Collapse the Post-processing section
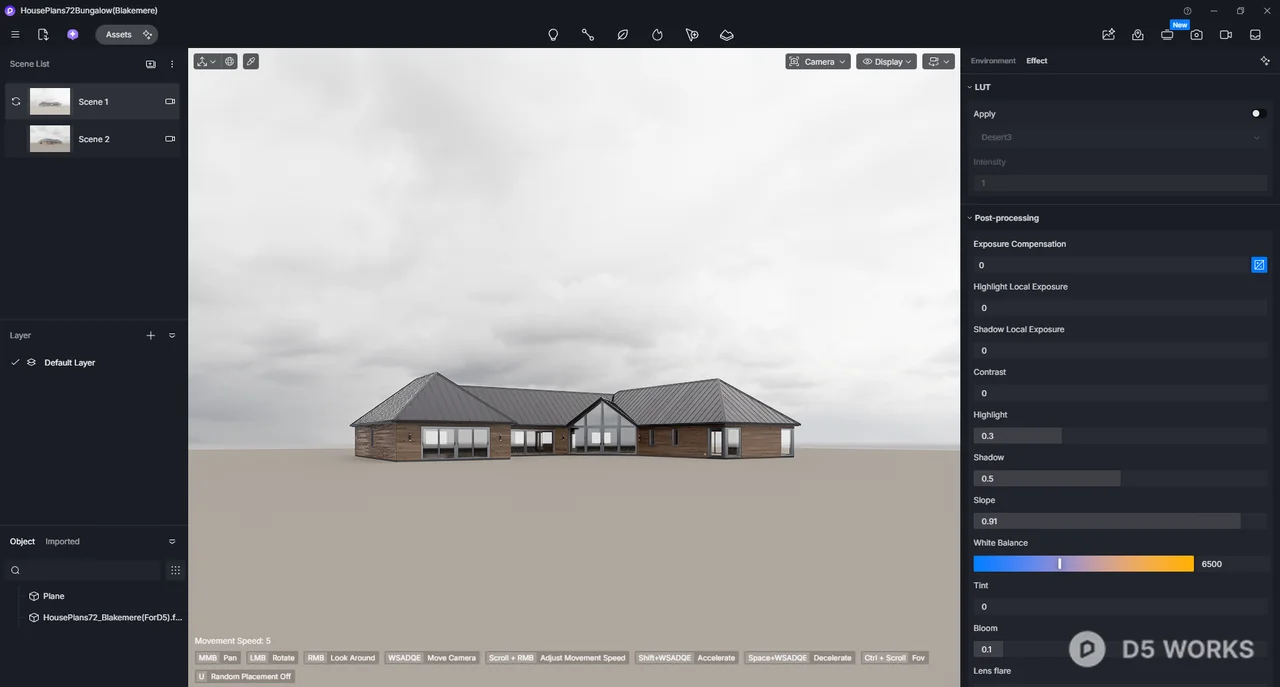This screenshot has height=687, width=1280. [x=970, y=218]
